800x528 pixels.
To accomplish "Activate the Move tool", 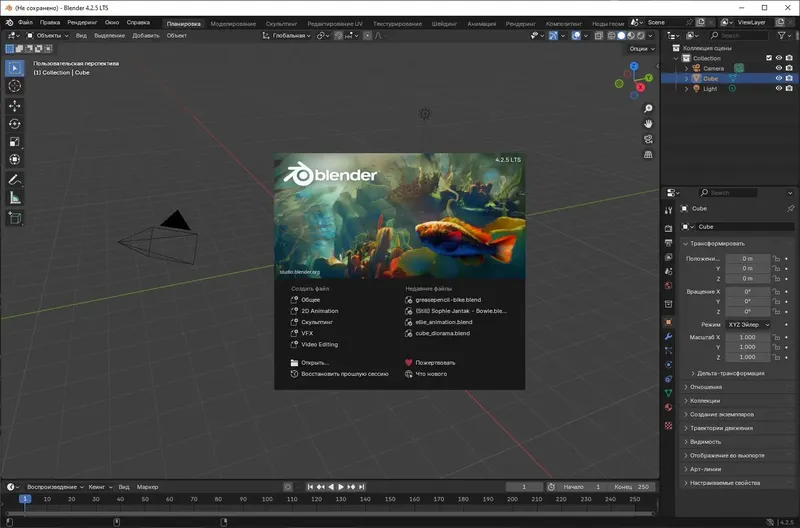I will point(15,105).
